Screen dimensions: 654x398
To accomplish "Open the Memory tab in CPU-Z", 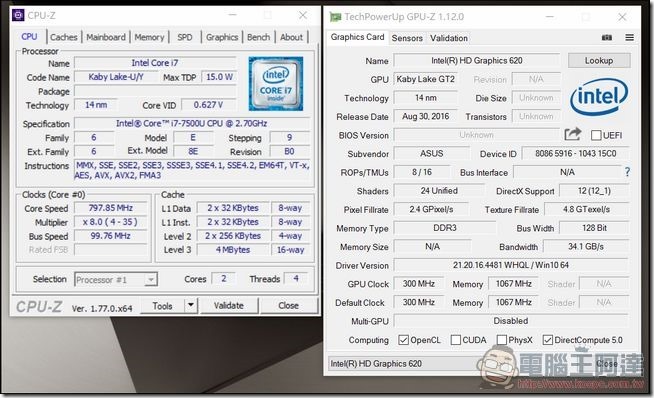I will point(149,37).
